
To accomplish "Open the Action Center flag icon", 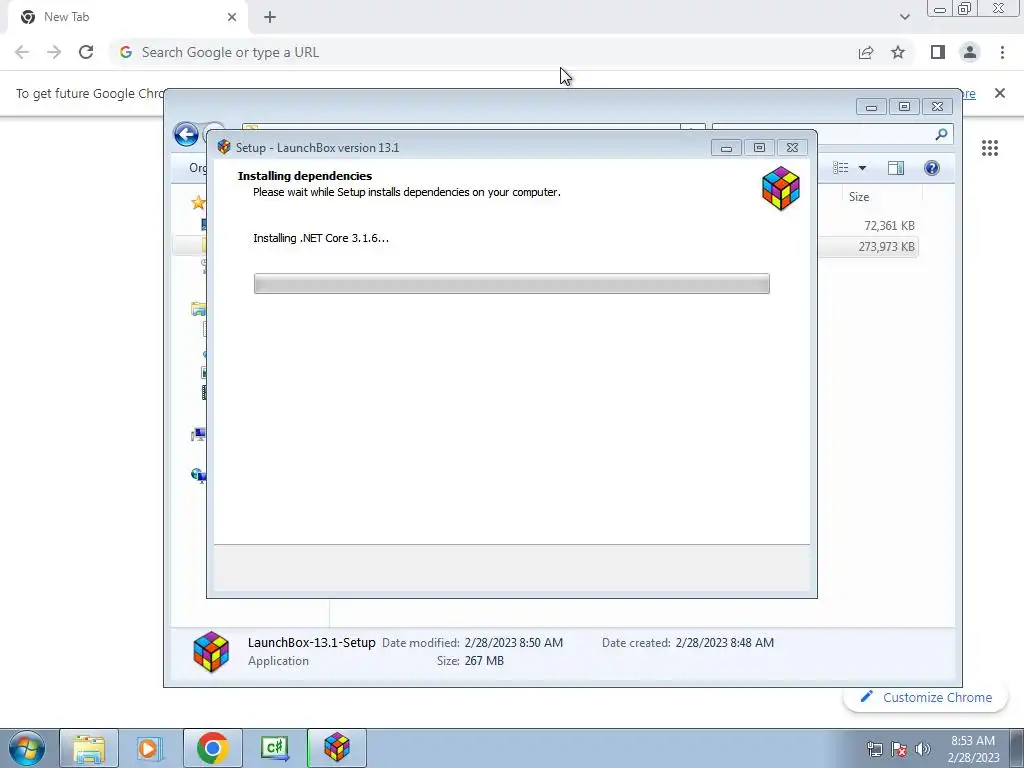I will pos(899,749).
